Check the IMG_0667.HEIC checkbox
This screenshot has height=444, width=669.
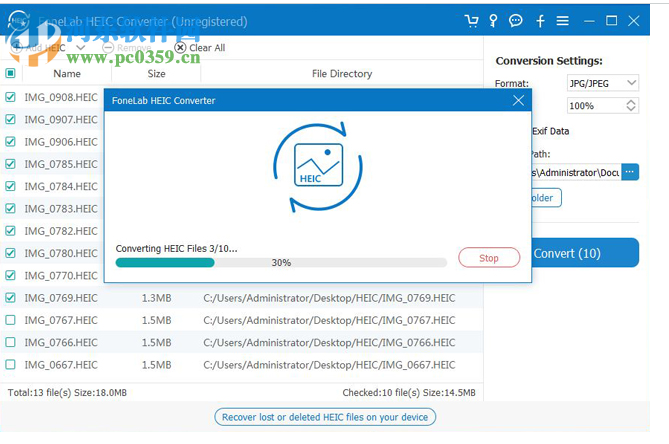[x=10, y=365]
